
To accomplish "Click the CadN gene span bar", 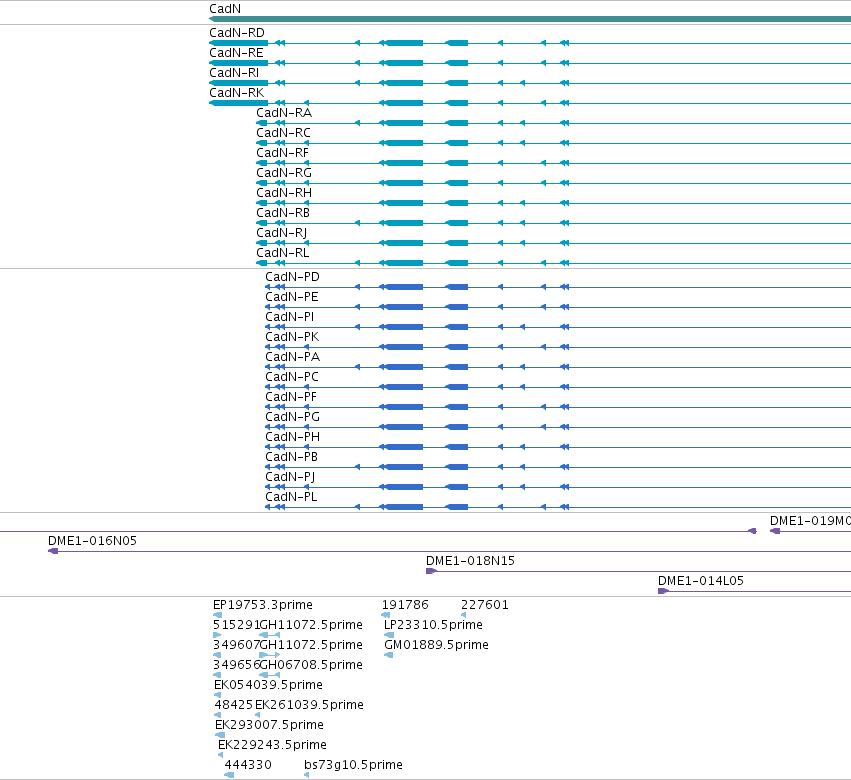I will (530, 19).
